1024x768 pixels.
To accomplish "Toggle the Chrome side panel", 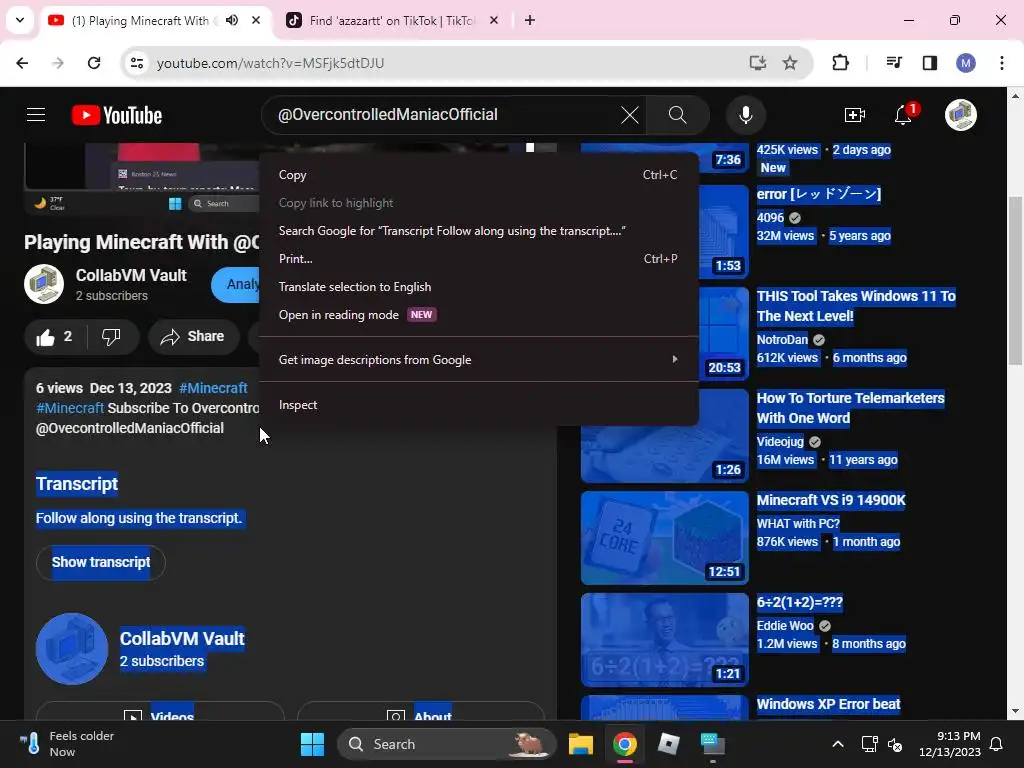I will (930, 63).
